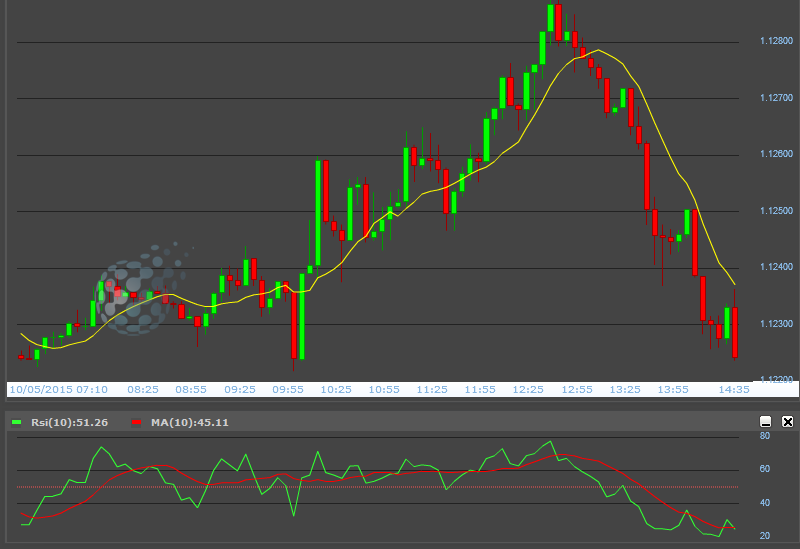The height and width of the screenshot is (549, 800).
Task: Click the tall green candle near 09:55
Action: (302, 316)
